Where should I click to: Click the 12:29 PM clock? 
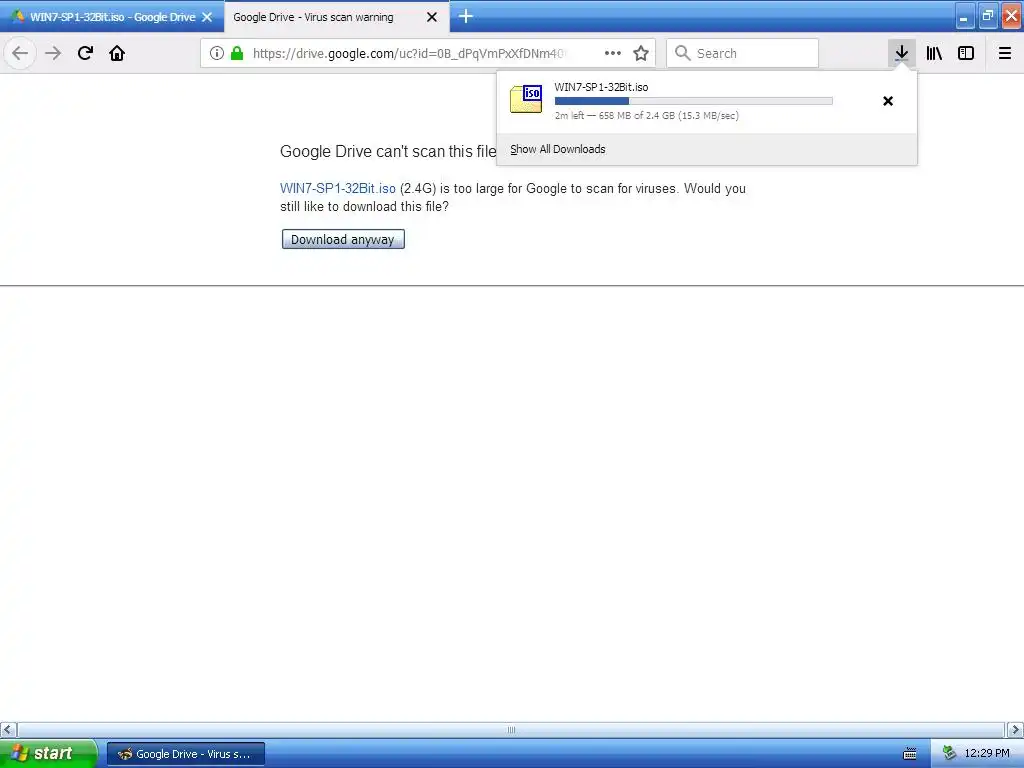click(987, 753)
